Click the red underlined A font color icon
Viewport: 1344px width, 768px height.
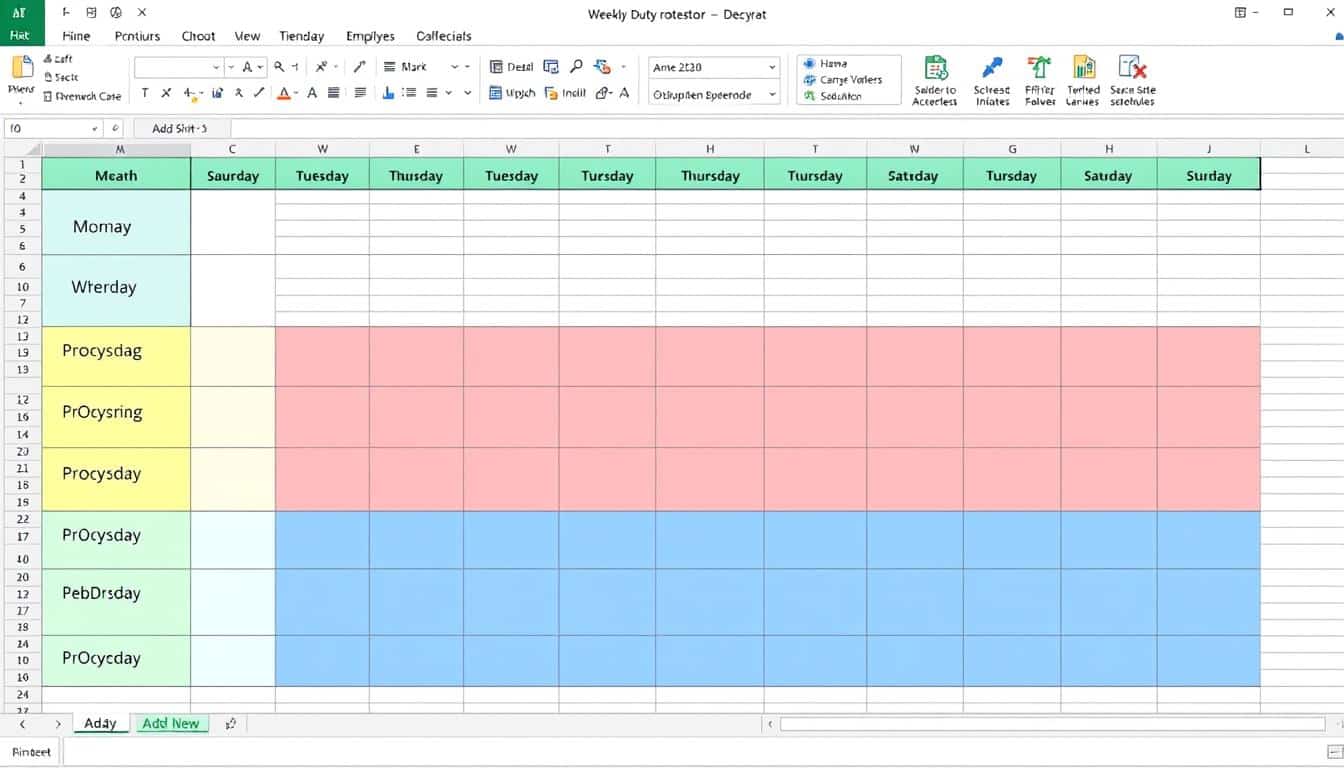pyautogui.click(x=284, y=93)
